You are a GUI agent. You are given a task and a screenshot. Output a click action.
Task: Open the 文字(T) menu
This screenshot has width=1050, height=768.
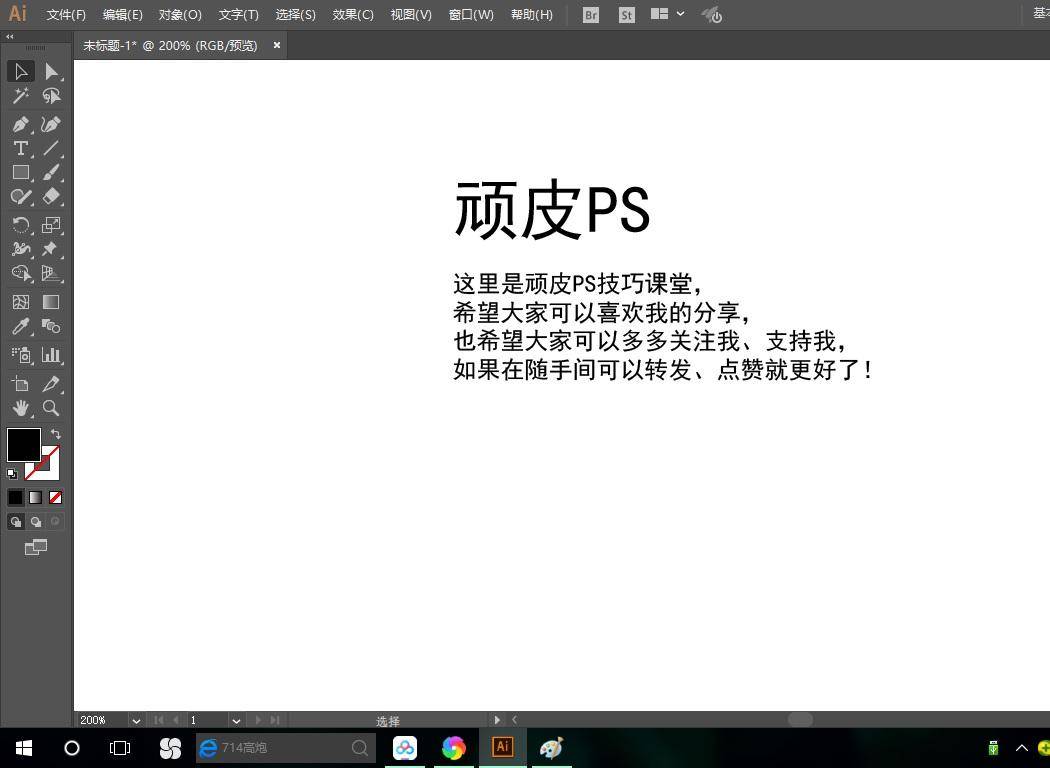tap(238, 15)
